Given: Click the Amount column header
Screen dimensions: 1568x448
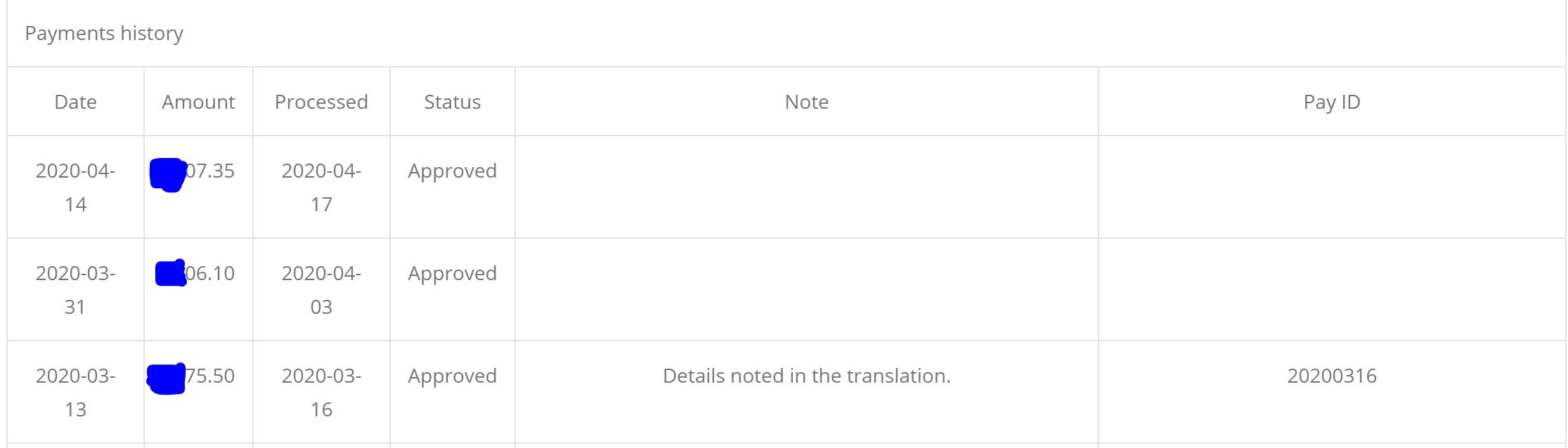Looking at the screenshot, I should click(198, 102).
